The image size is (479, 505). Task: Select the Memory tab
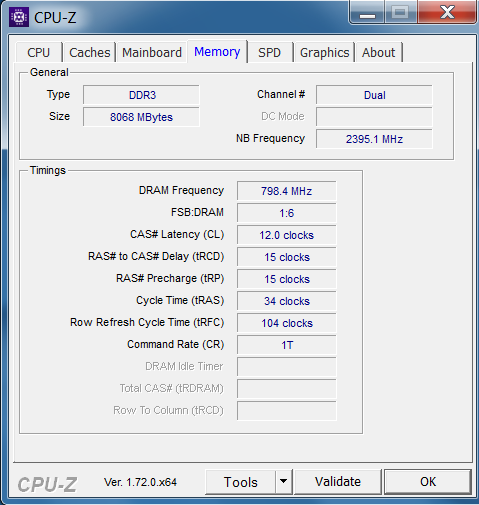coord(217,52)
